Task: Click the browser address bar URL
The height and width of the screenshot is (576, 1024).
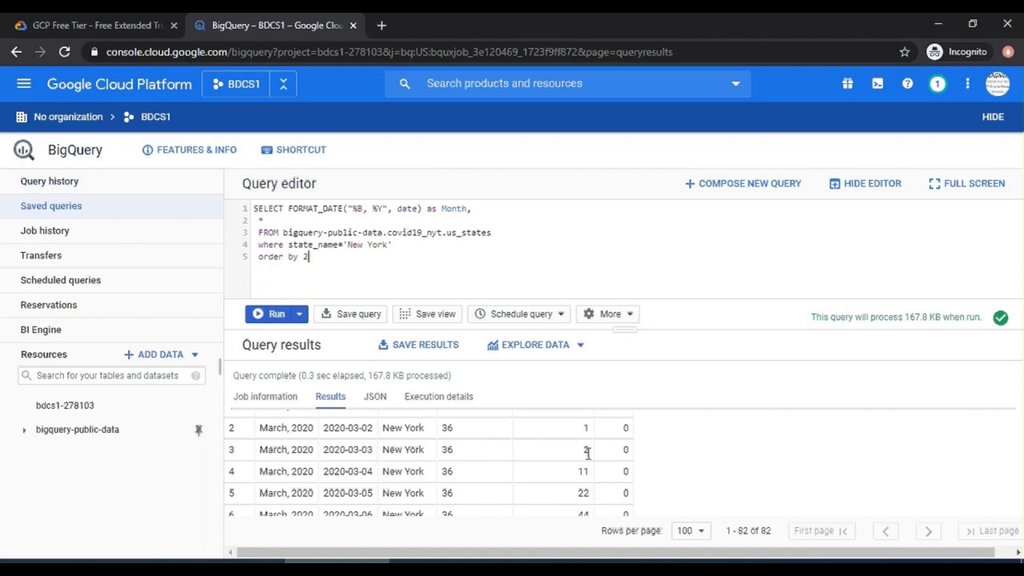Action: tap(389, 52)
